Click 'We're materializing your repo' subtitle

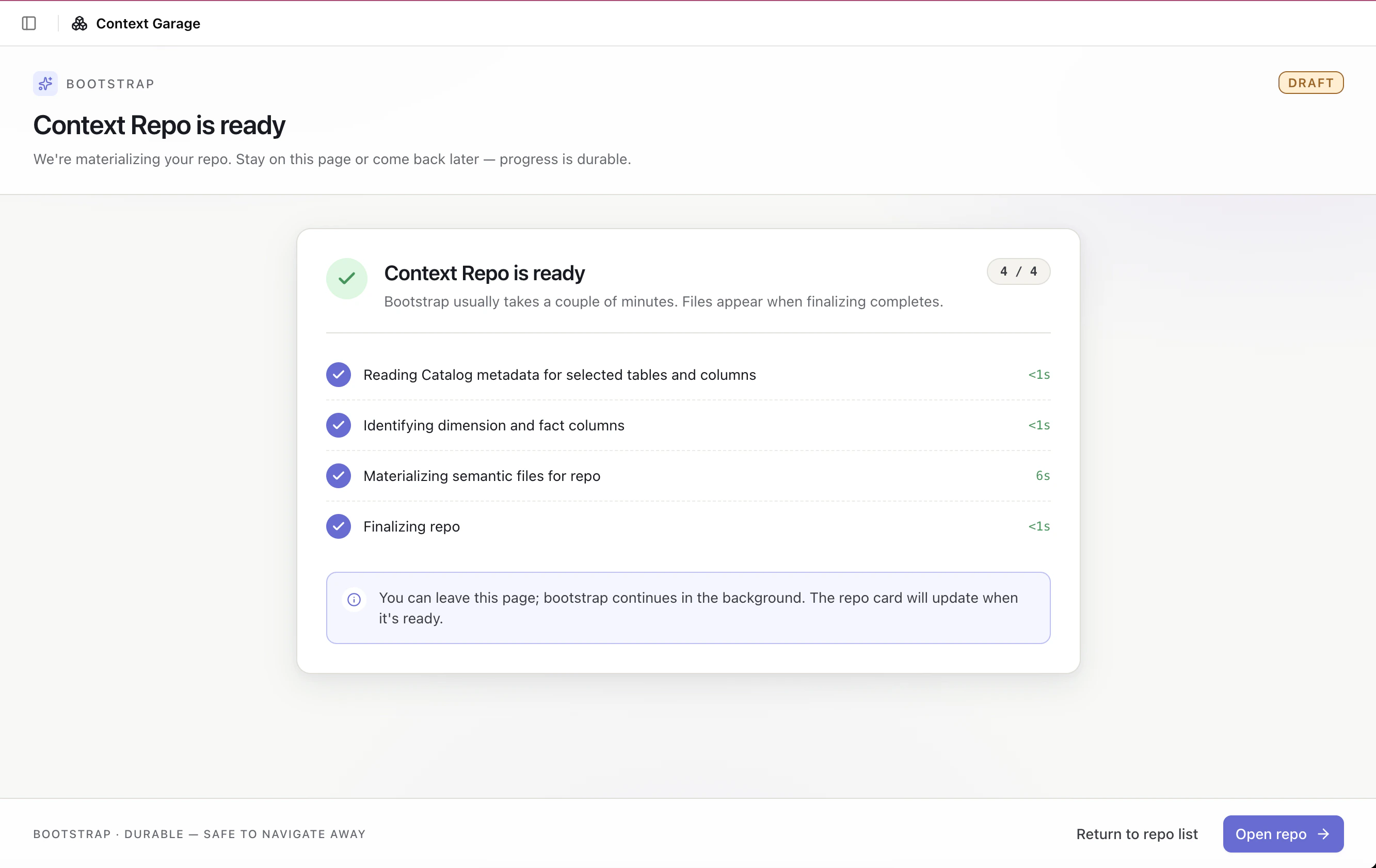tap(332, 159)
